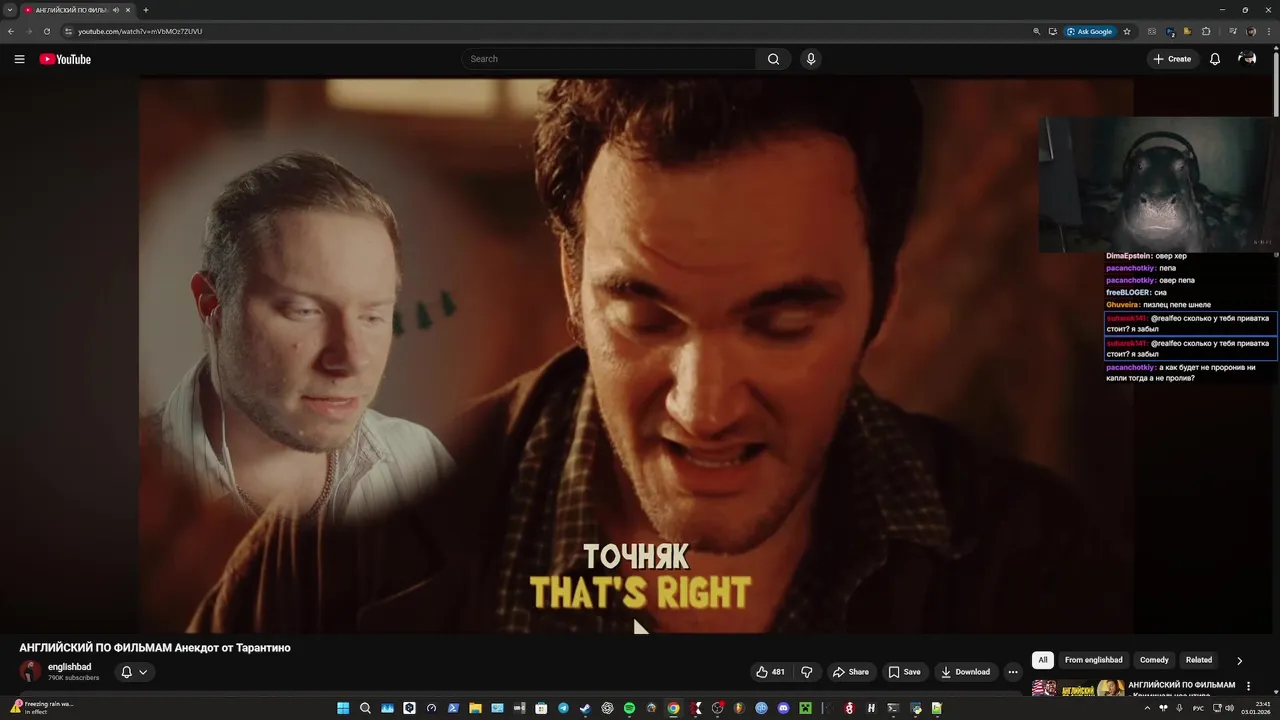The height and width of the screenshot is (720, 1280).
Task: Open Chrome profile avatar
Action: click(x=1251, y=31)
